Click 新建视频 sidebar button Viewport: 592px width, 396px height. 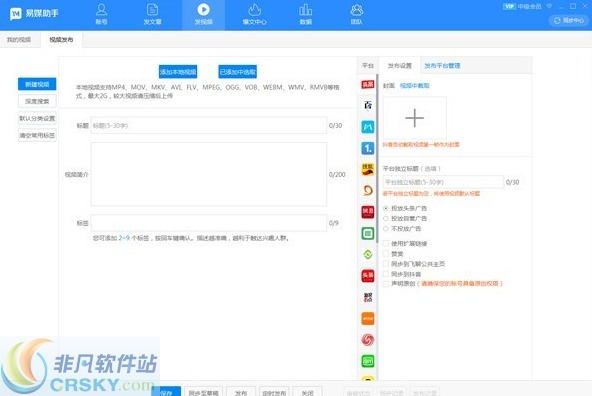tap(37, 84)
